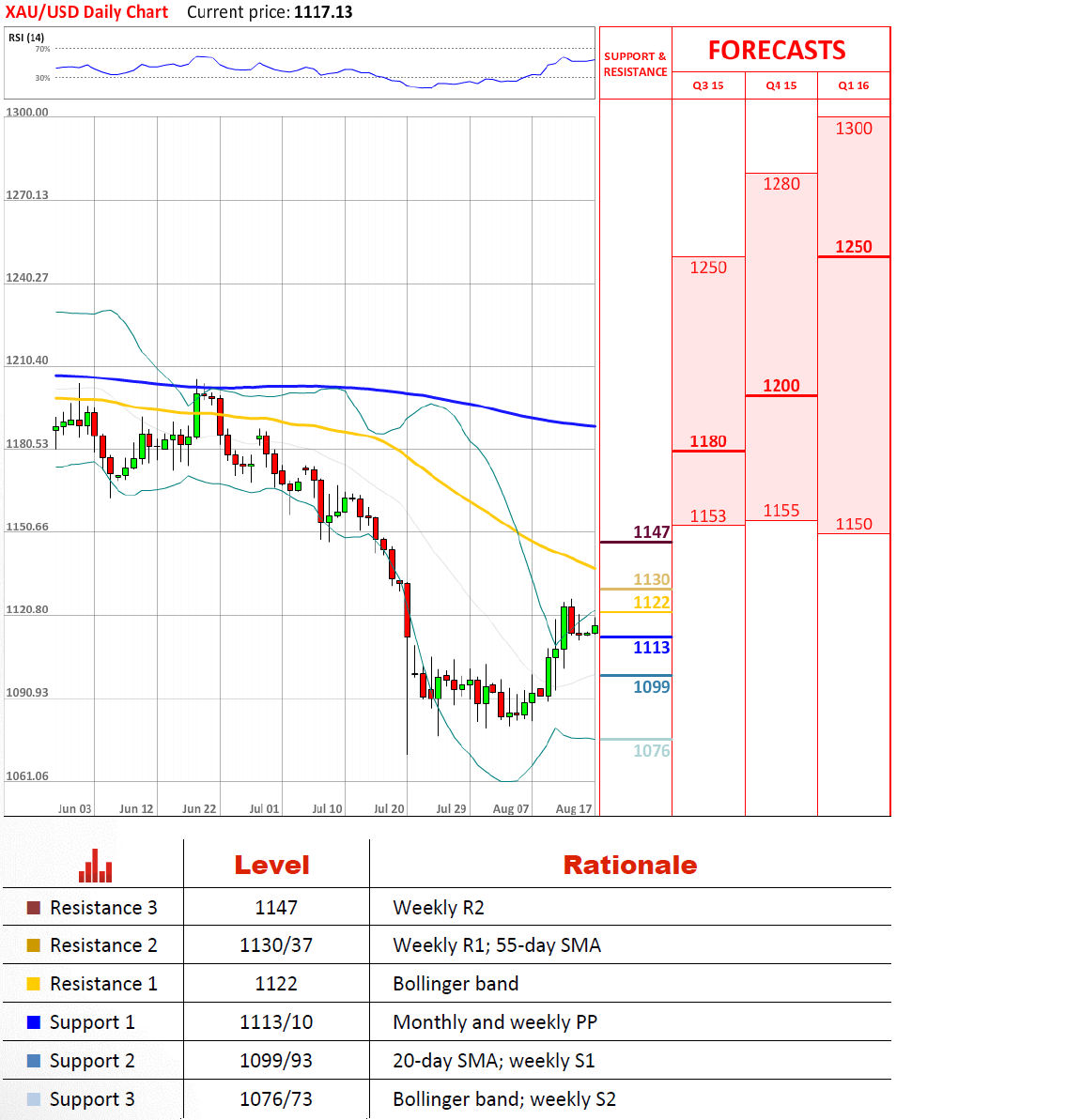
Task: Click the RSI (14) indicator label
Action: (x=26, y=38)
